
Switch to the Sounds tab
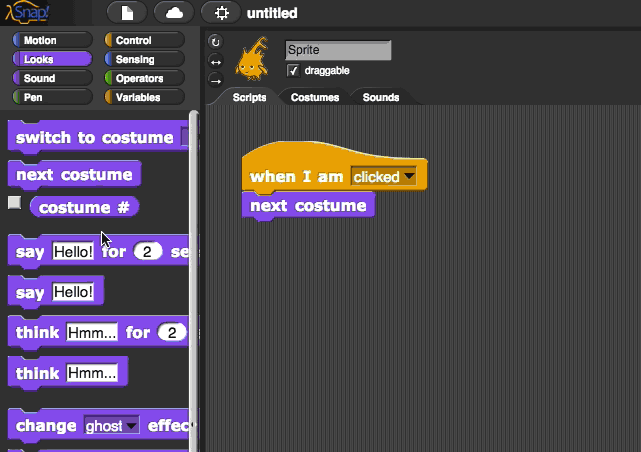(x=381, y=97)
